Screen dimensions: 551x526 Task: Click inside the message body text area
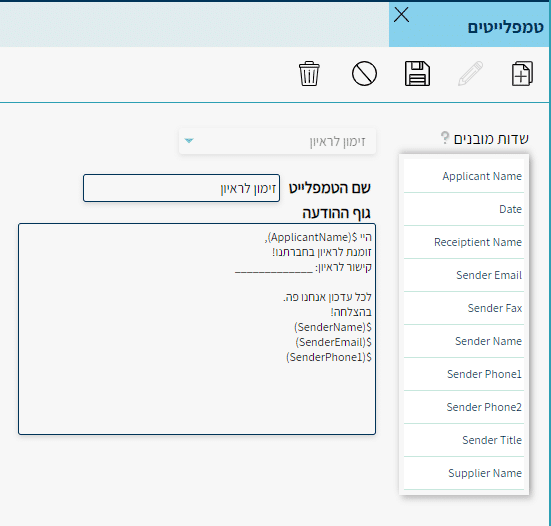[197, 329]
